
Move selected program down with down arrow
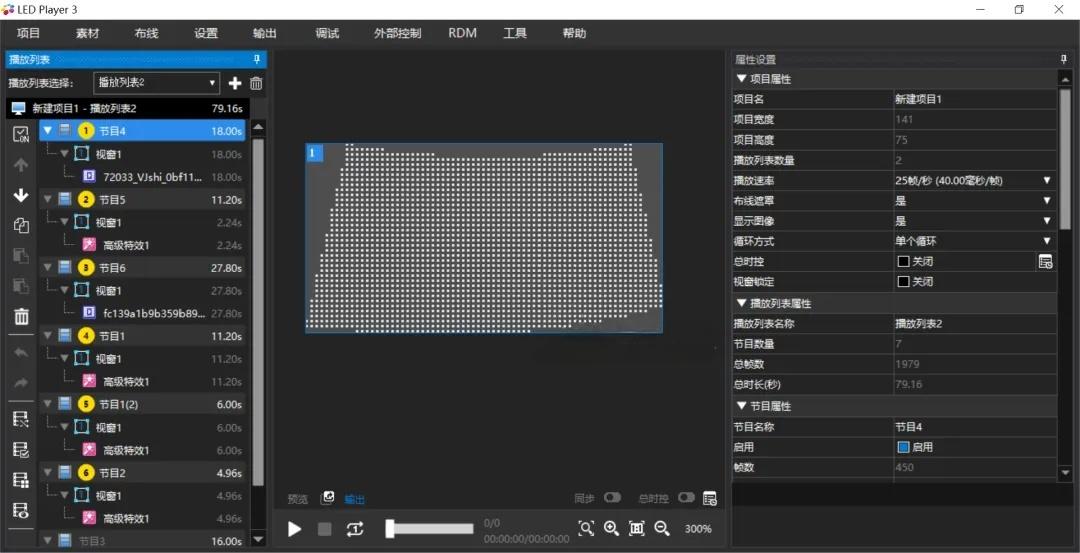(x=21, y=196)
